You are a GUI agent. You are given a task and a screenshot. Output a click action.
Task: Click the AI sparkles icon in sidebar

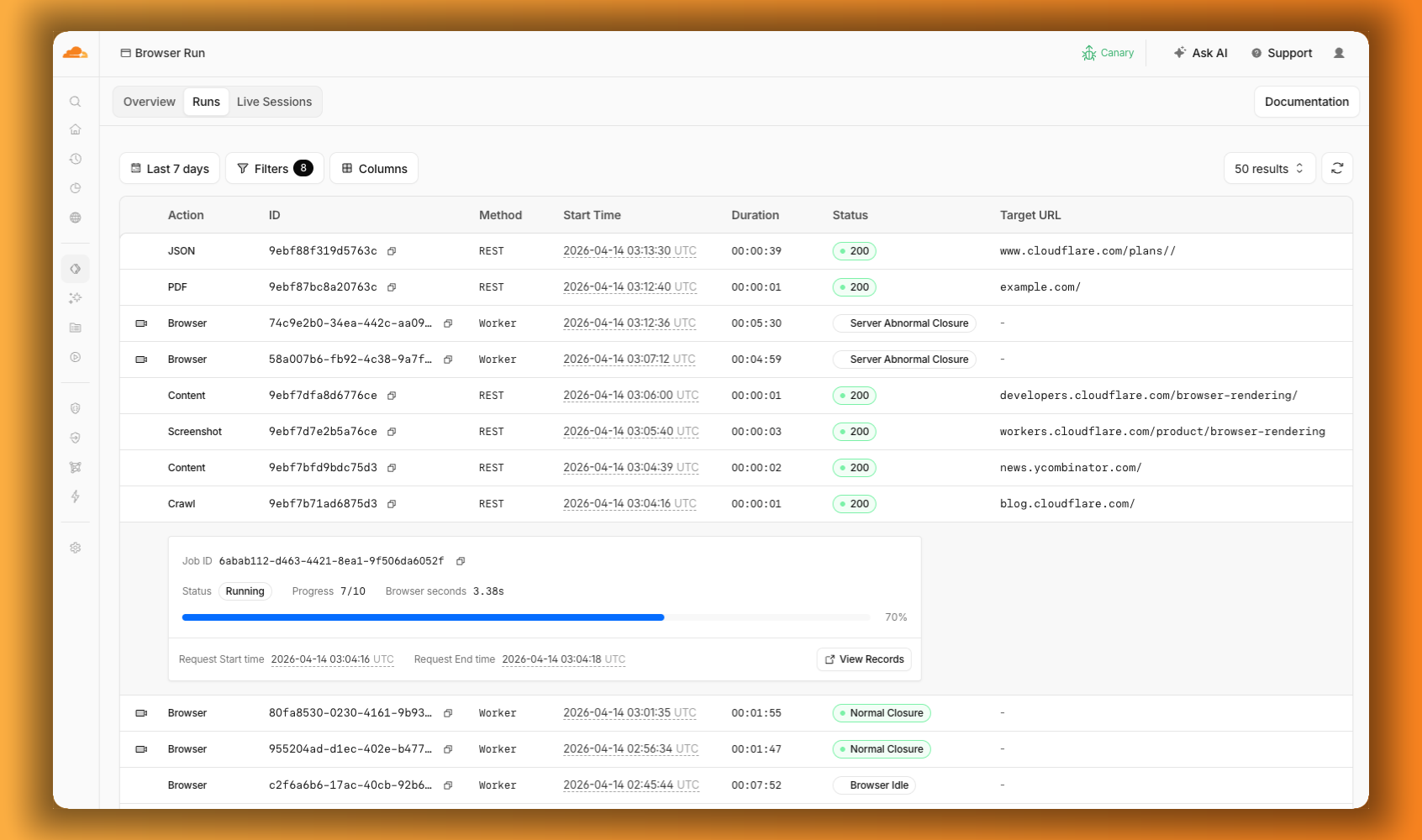(75, 297)
